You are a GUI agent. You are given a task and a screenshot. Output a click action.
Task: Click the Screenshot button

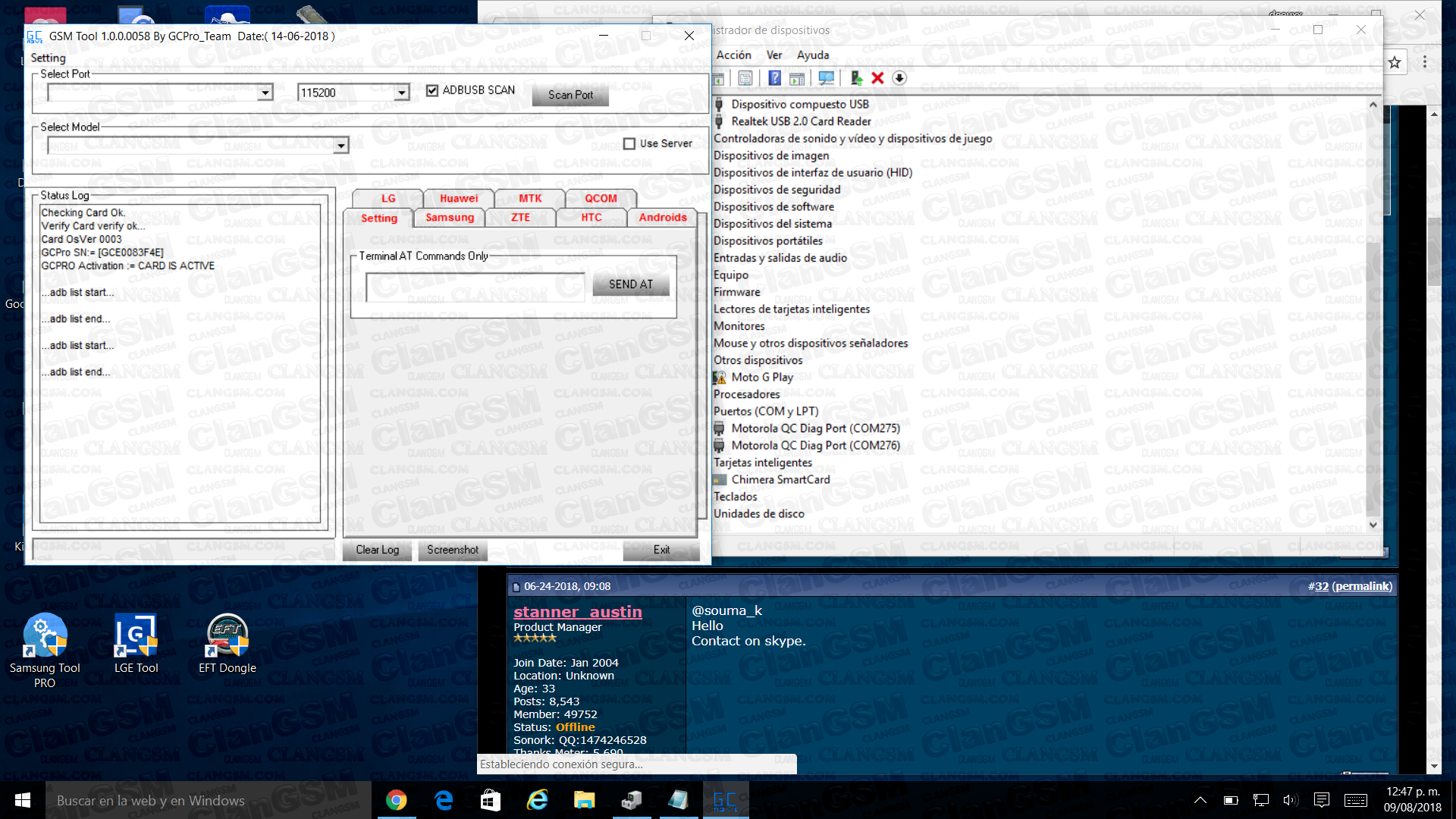pos(453,550)
